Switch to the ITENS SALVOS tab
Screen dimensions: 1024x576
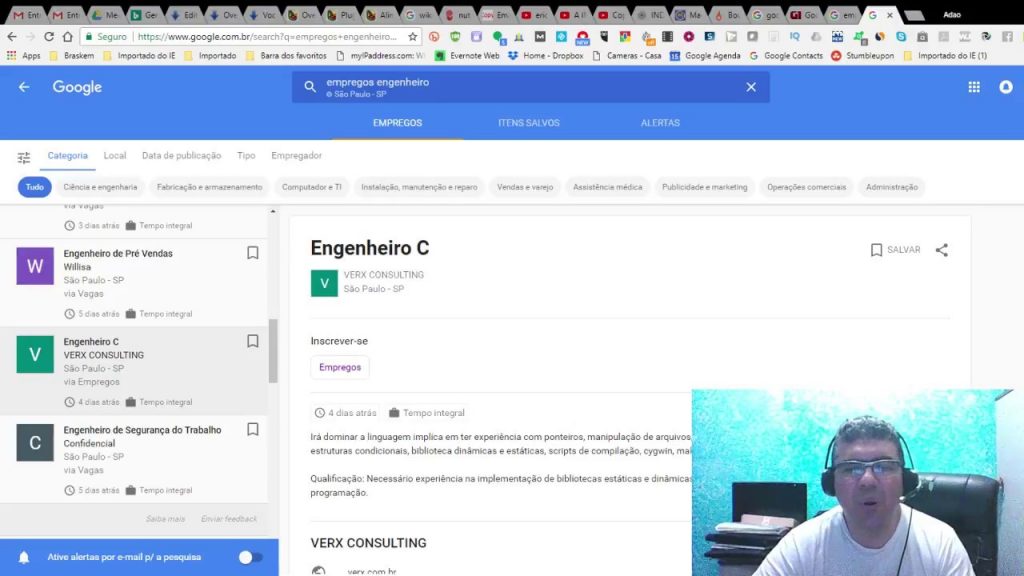(x=529, y=123)
